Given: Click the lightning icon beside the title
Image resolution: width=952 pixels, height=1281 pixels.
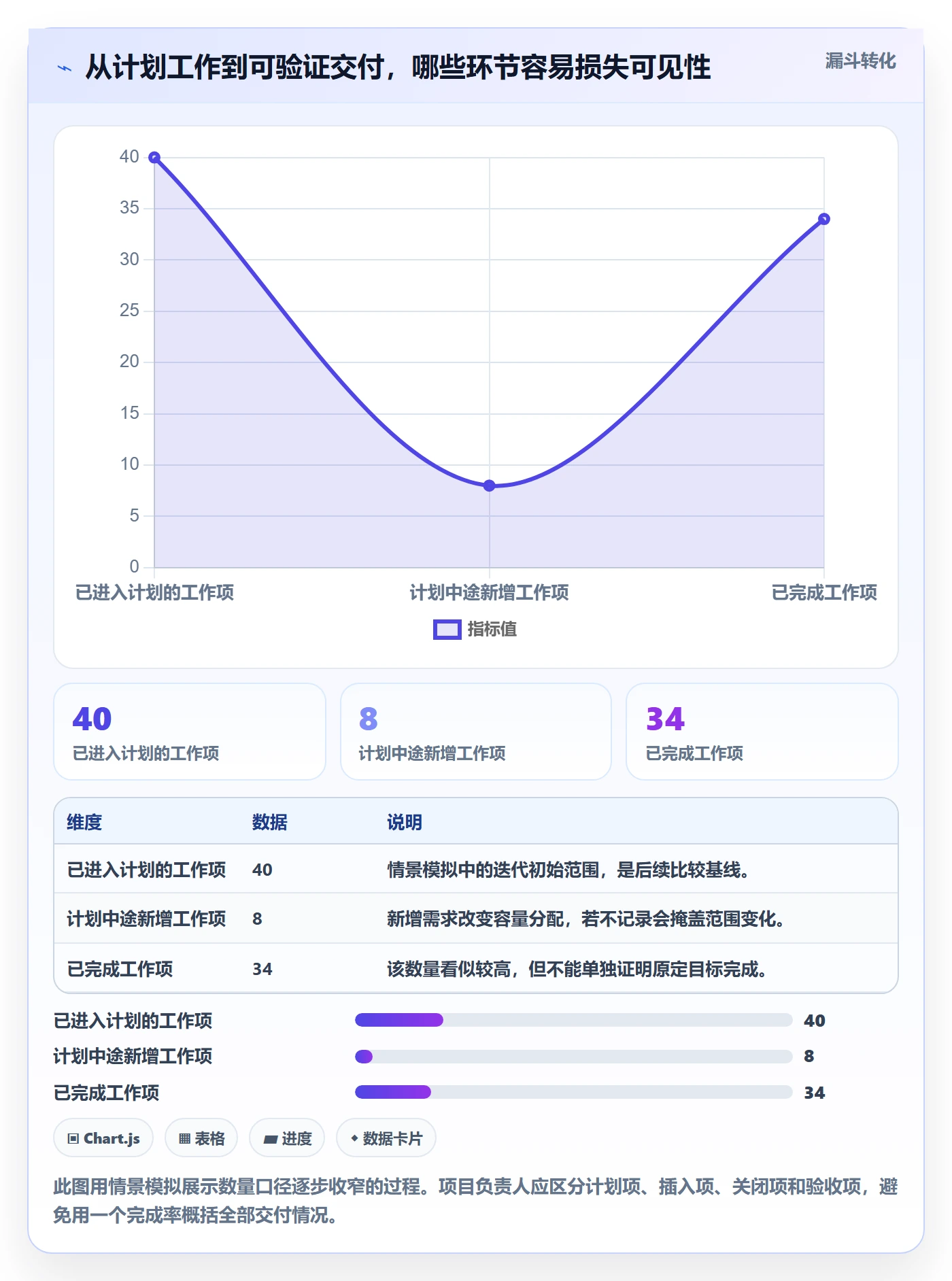Looking at the screenshot, I should click(x=65, y=68).
